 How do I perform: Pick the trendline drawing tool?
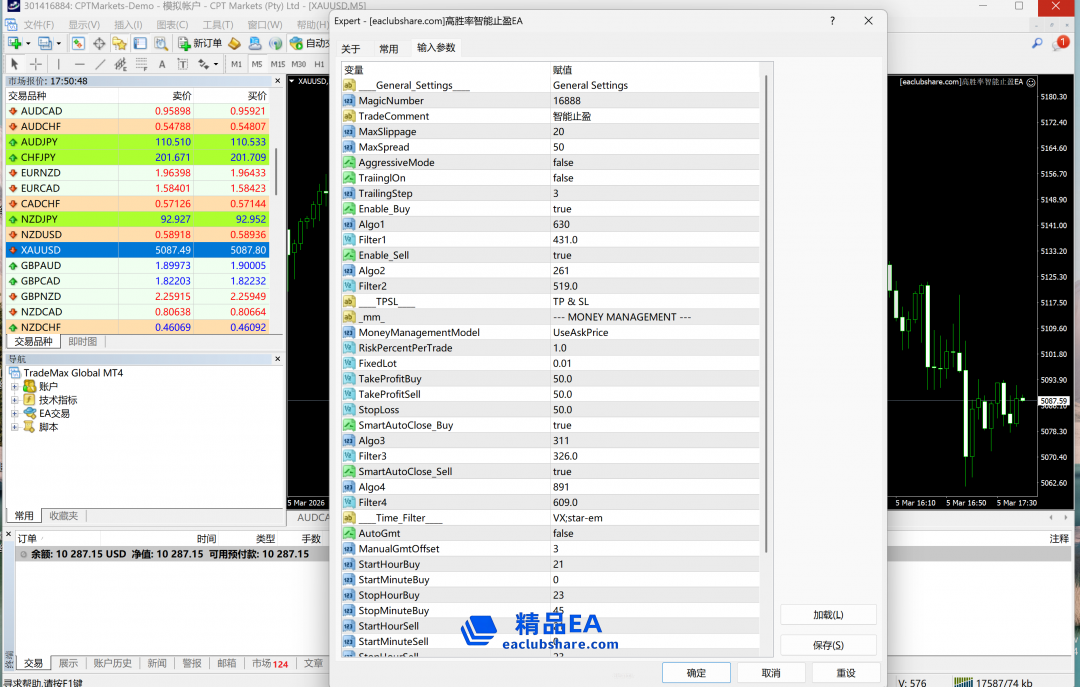point(99,64)
